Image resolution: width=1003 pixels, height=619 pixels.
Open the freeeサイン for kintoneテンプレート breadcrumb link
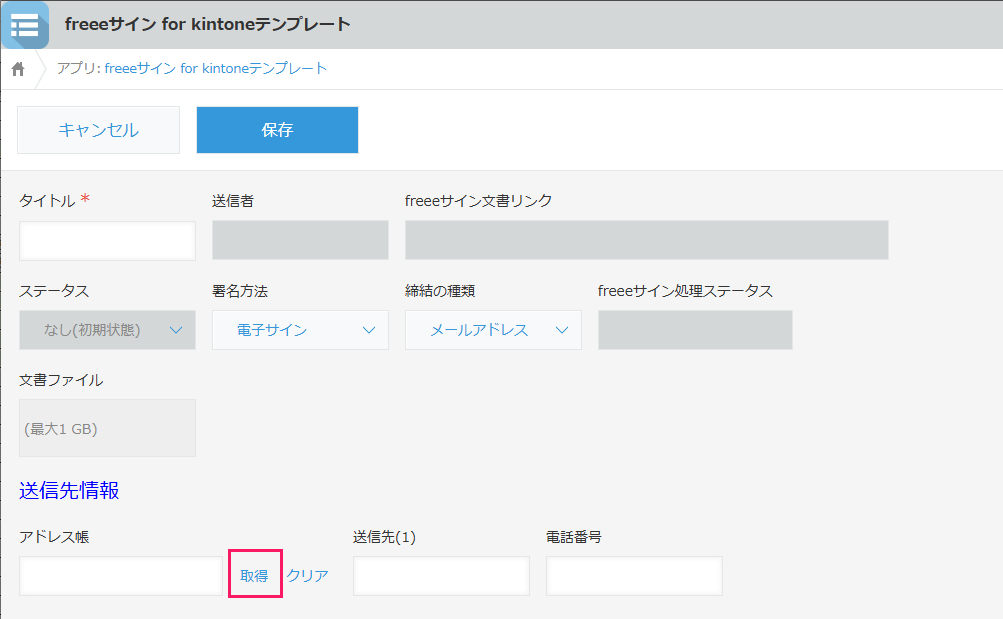pos(216,68)
